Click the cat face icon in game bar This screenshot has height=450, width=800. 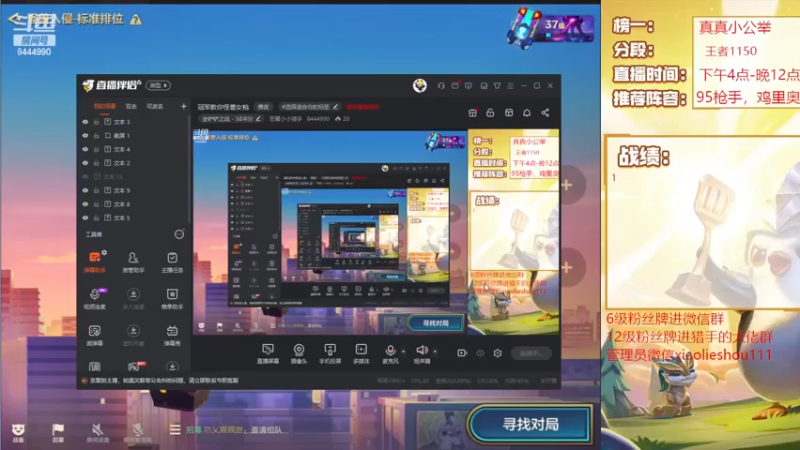point(18,432)
